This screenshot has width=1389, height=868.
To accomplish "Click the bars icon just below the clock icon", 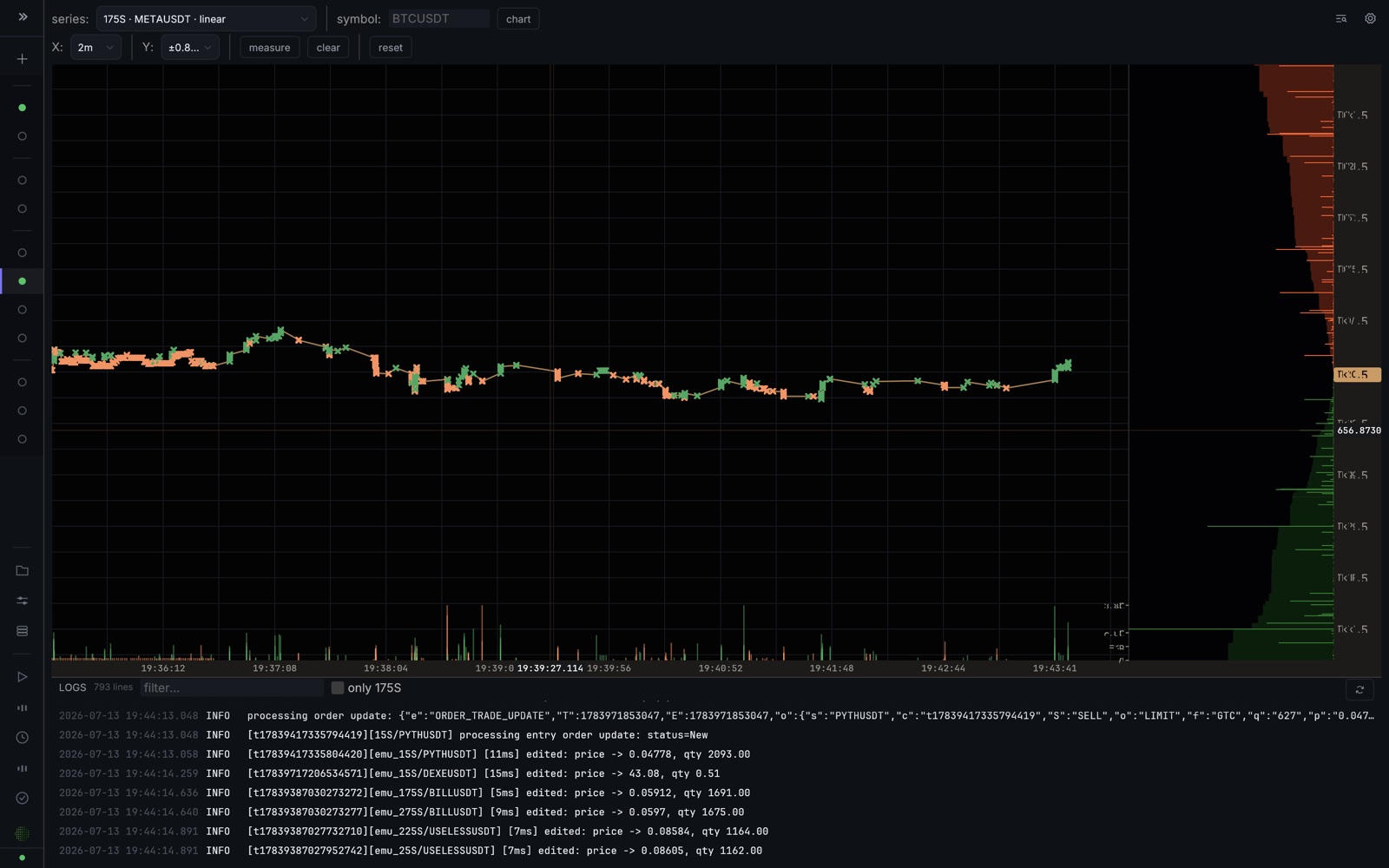I will [x=23, y=768].
